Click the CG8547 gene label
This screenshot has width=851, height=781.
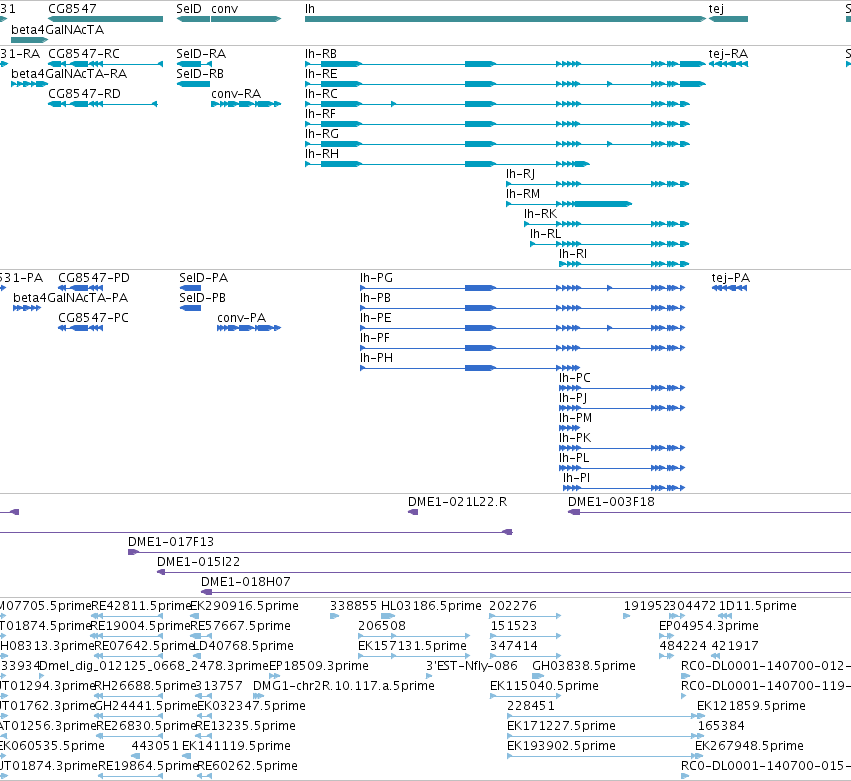pos(72,9)
